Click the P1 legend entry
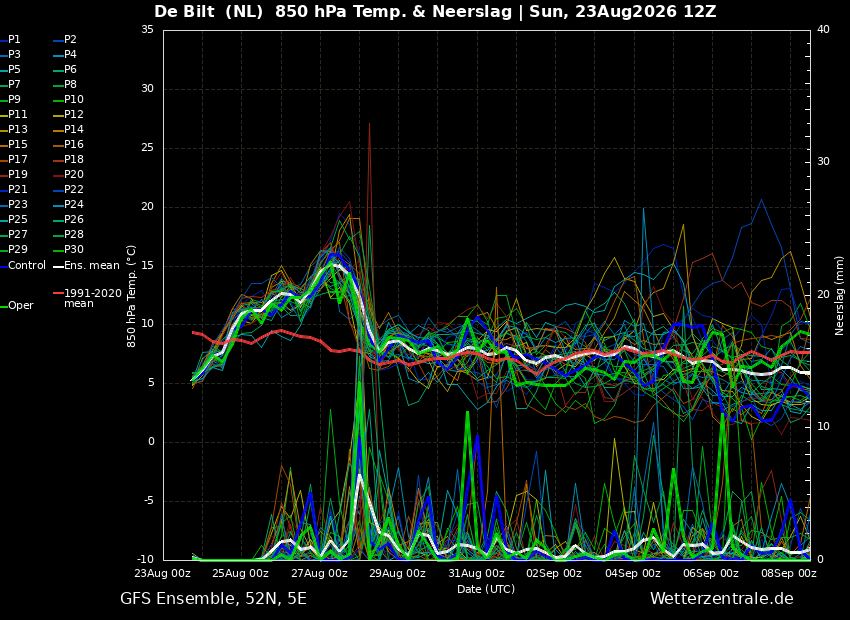 tap(10, 40)
